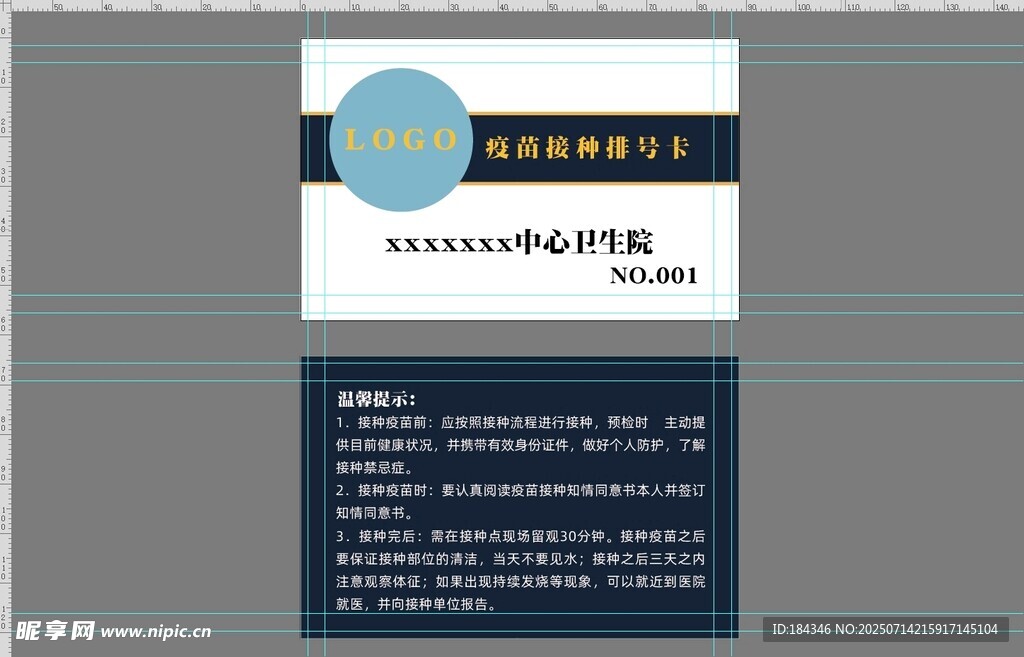Click the ruler origin corner box

tap(4, 4)
